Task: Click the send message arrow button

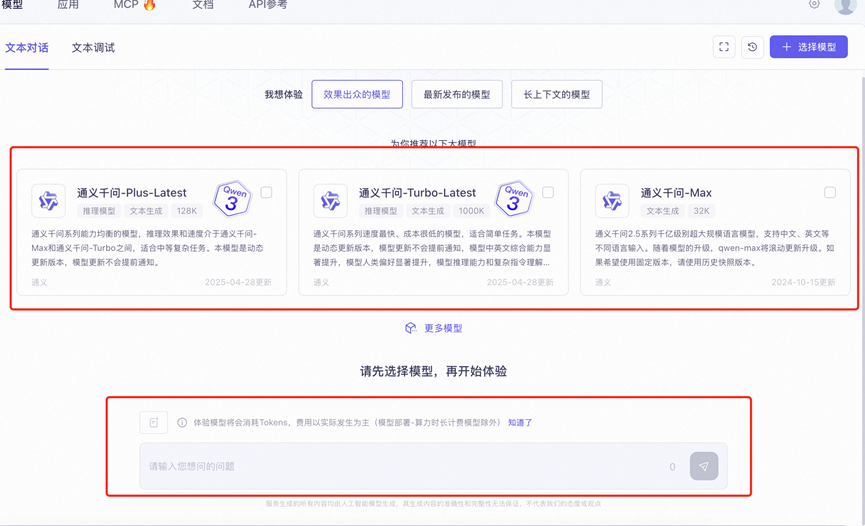Action: pyautogui.click(x=704, y=466)
